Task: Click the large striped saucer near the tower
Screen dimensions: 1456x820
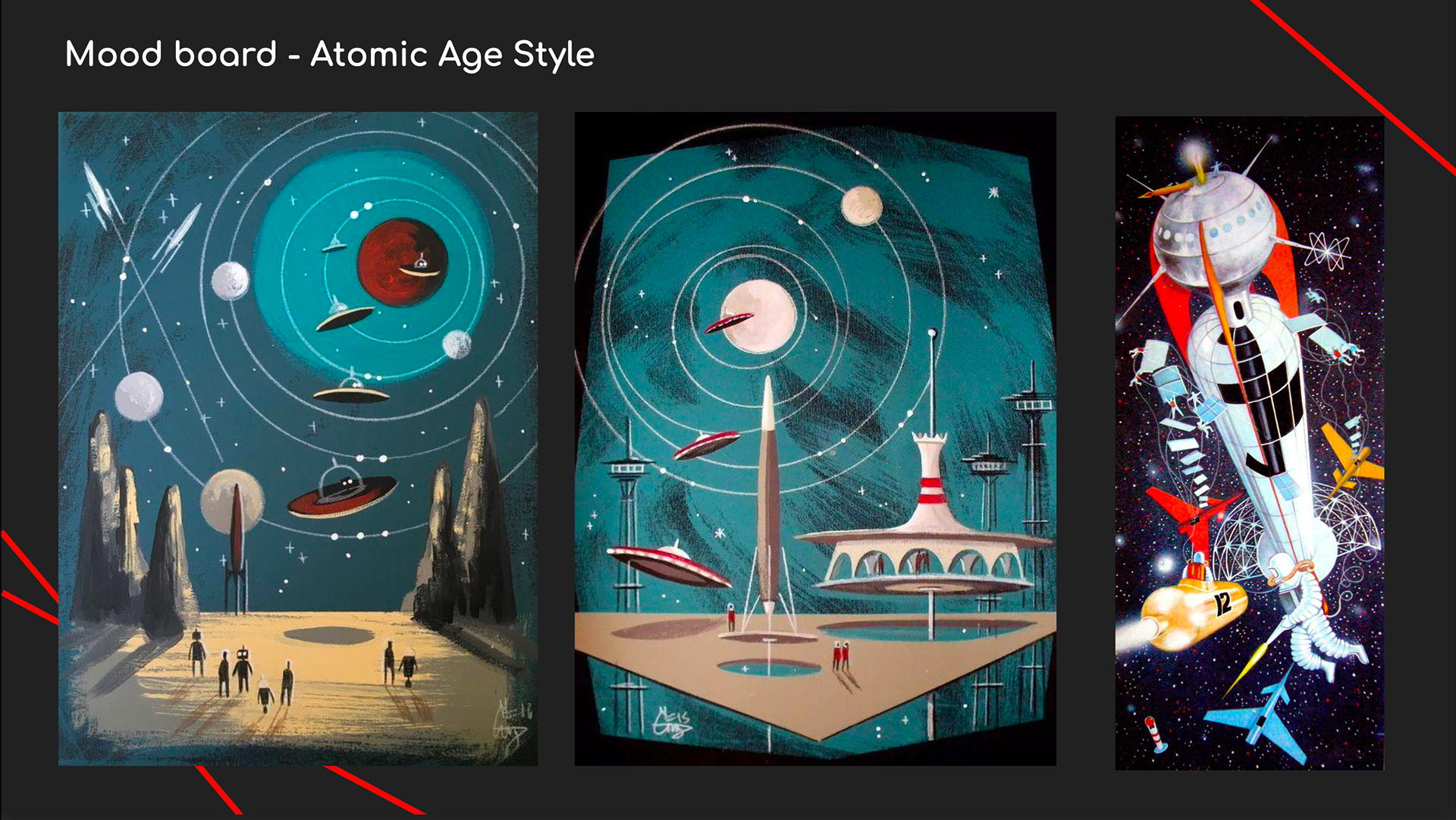Action: 669,564
